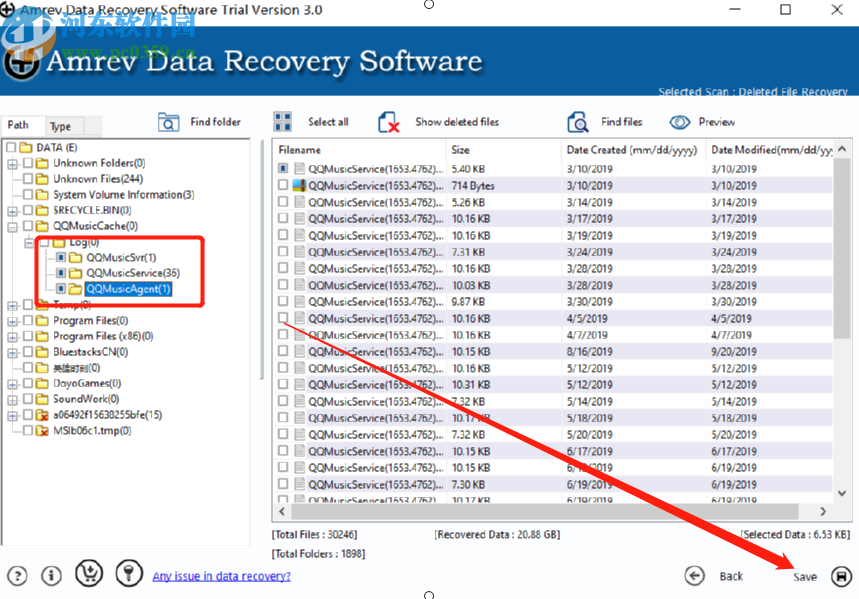The image size is (859, 599).
Task: Click the scroll left arrow of file list
Action: (x=282, y=511)
